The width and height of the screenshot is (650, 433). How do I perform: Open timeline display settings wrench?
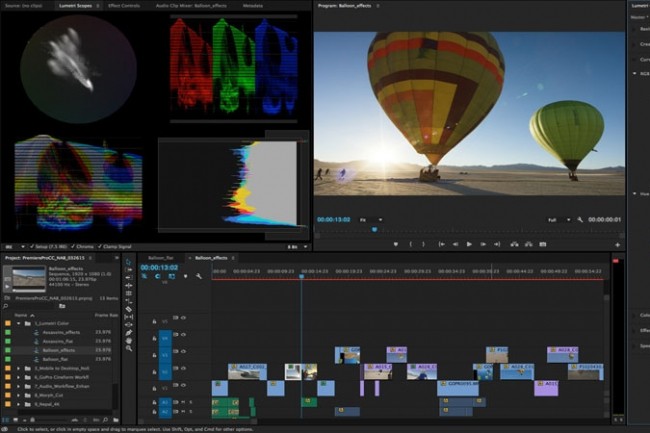tap(199, 276)
